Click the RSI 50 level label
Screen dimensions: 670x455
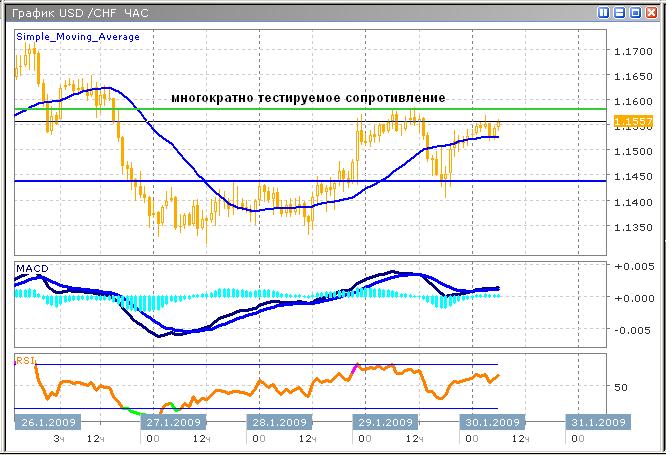tap(619, 386)
